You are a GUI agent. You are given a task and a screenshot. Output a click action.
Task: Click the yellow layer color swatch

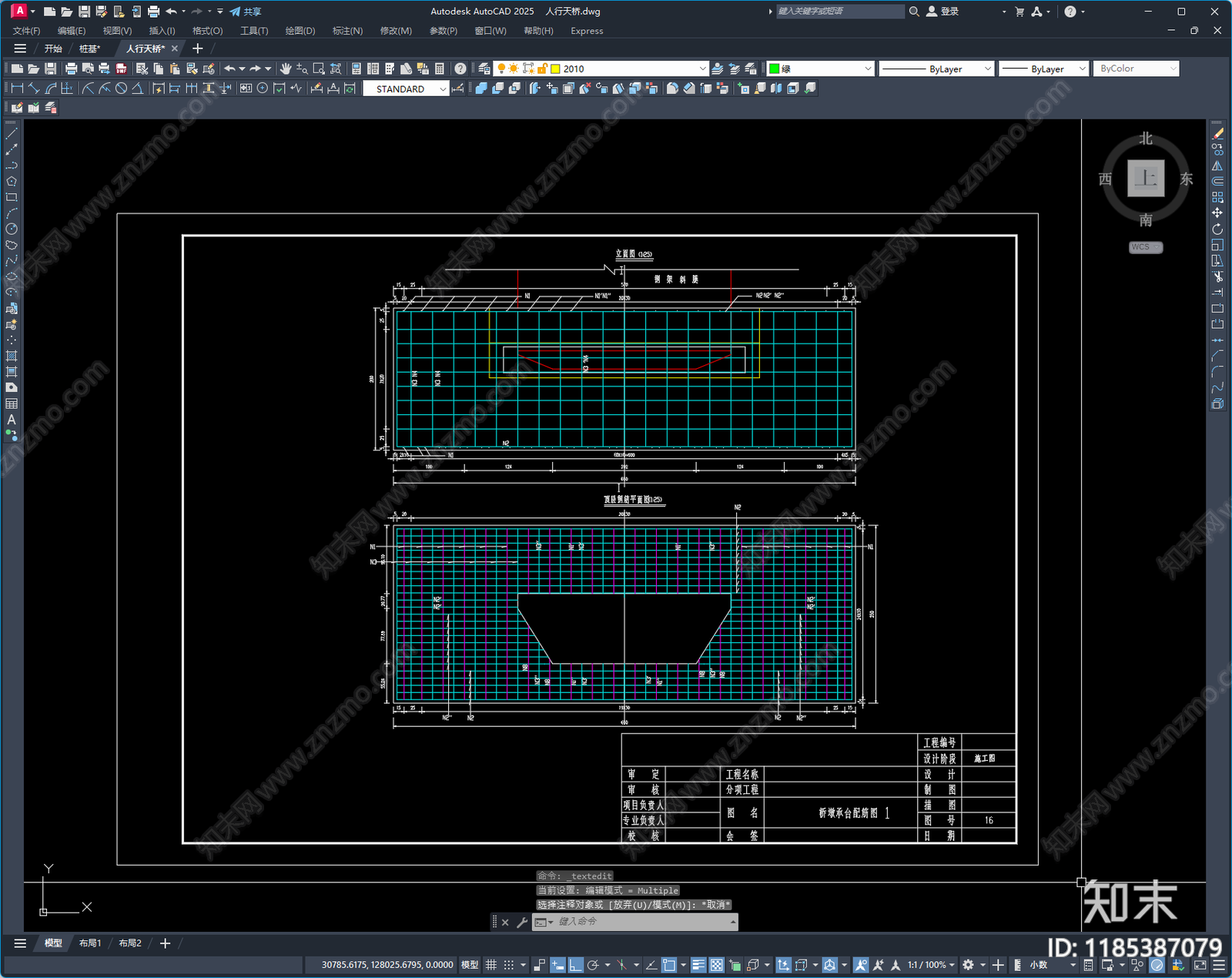(x=555, y=69)
